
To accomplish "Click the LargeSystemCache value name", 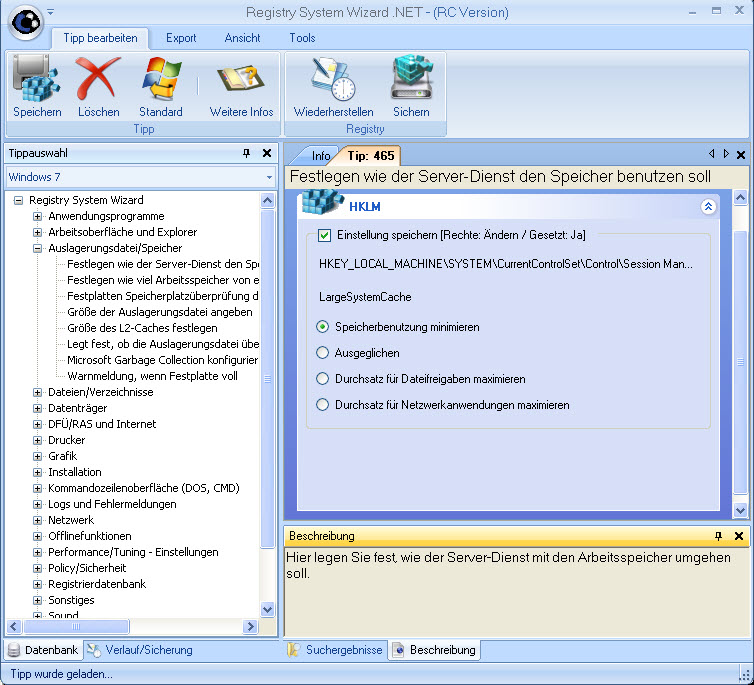I will click(365, 297).
